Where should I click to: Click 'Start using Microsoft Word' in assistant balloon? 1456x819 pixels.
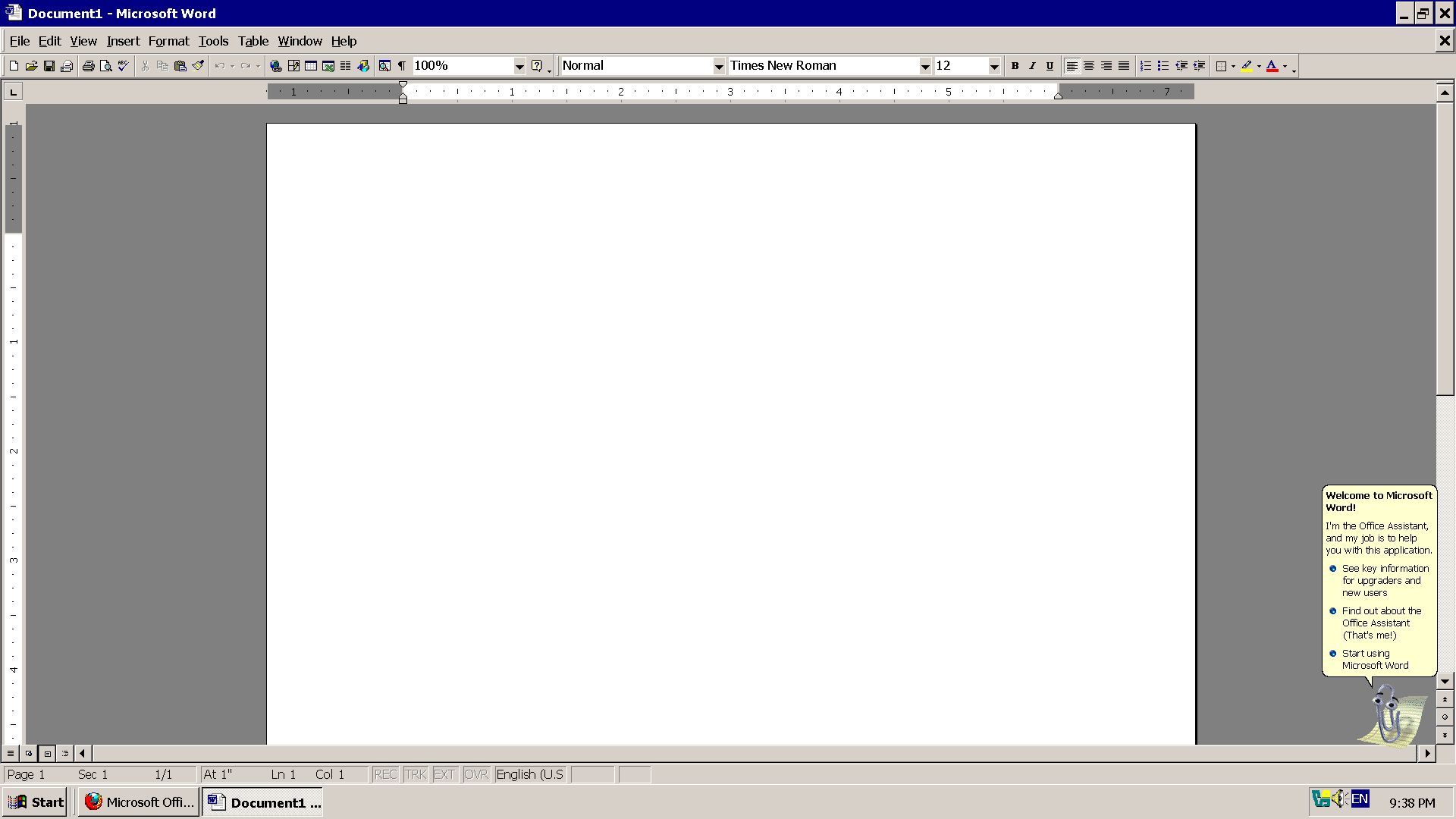click(1374, 659)
